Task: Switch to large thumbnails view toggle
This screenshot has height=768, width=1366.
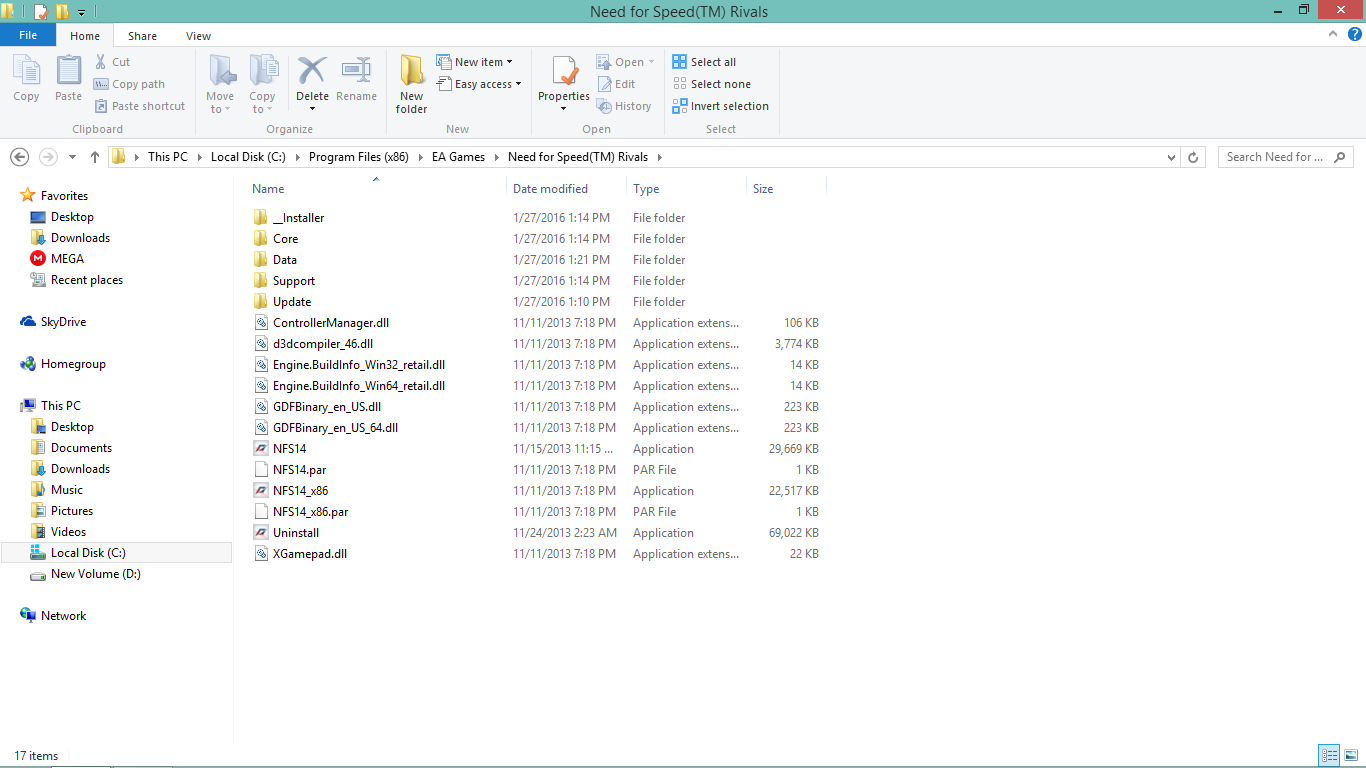Action: click(1349, 756)
